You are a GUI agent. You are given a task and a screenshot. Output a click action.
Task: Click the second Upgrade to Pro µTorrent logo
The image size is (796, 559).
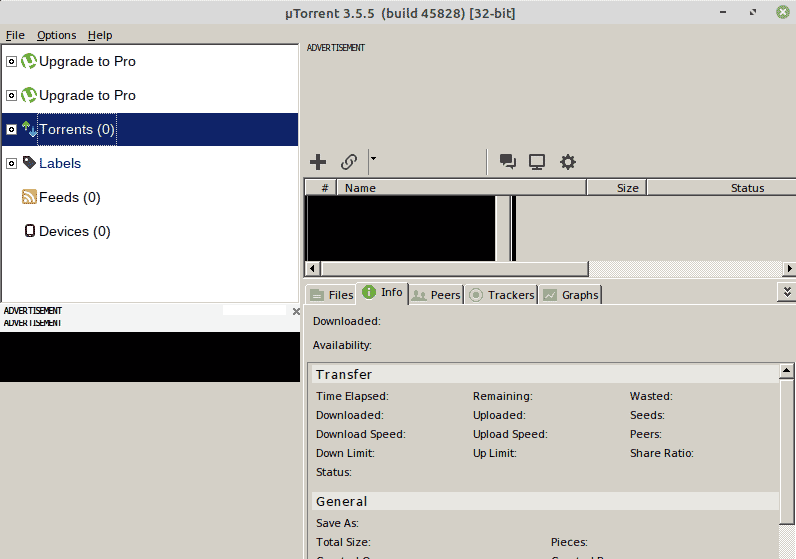tap(29, 95)
